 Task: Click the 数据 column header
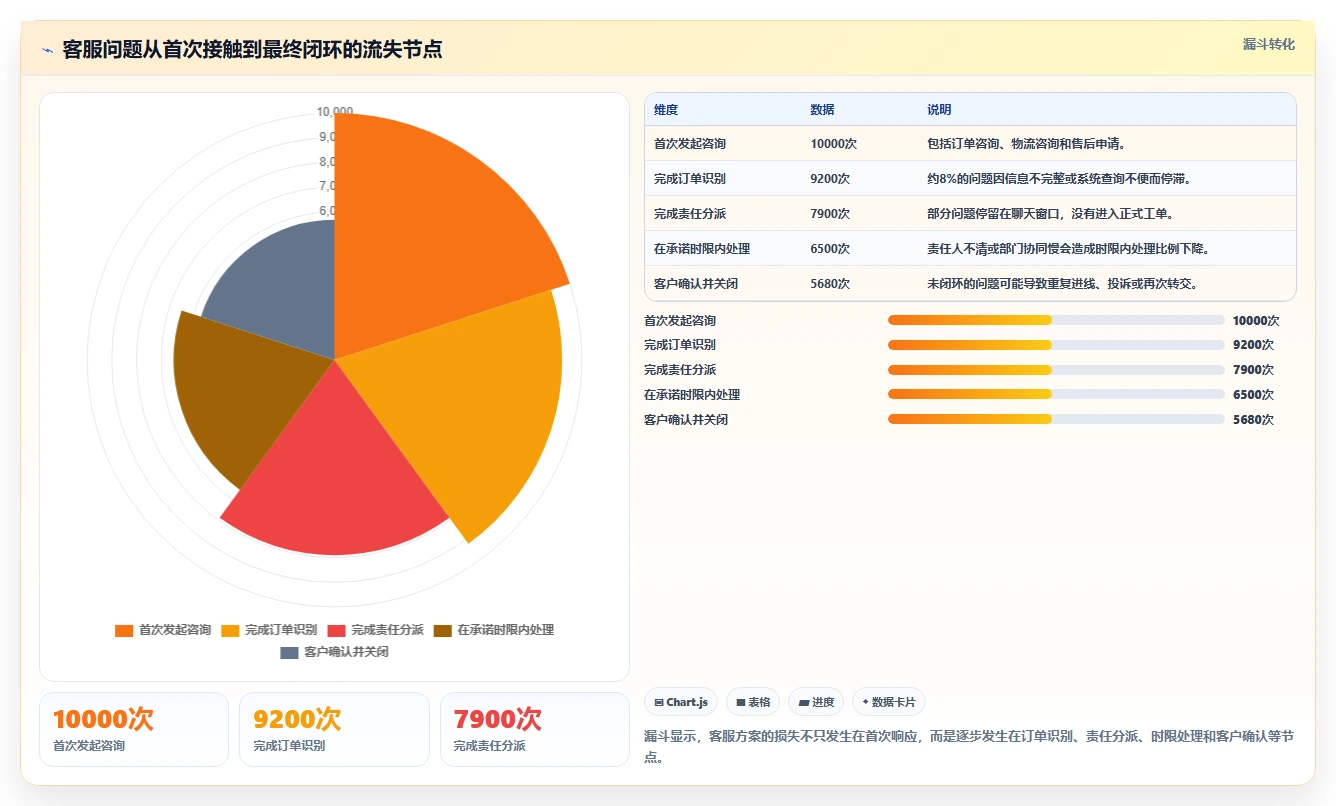[822, 110]
